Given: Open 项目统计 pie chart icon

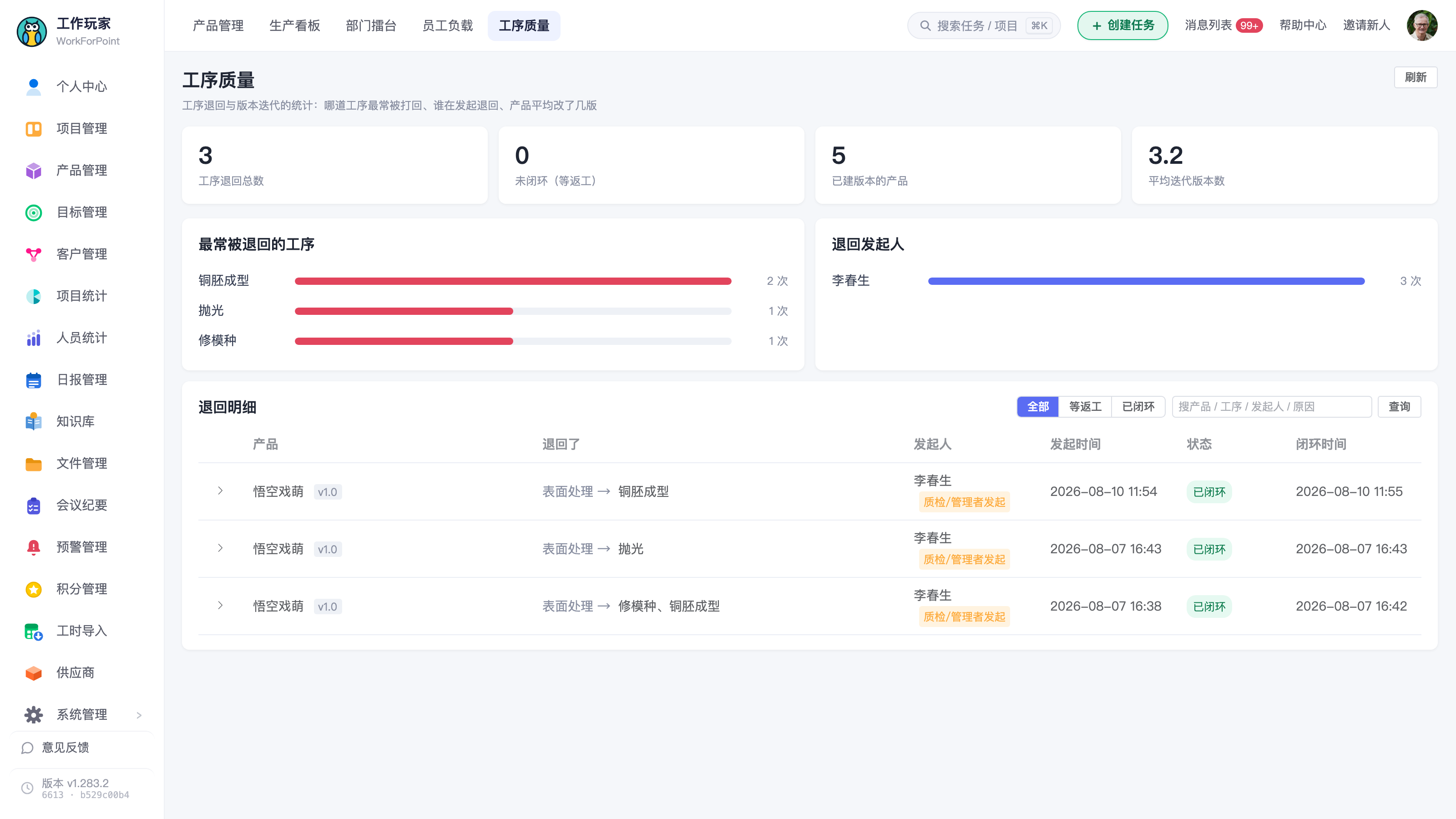Looking at the screenshot, I should [x=33, y=296].
